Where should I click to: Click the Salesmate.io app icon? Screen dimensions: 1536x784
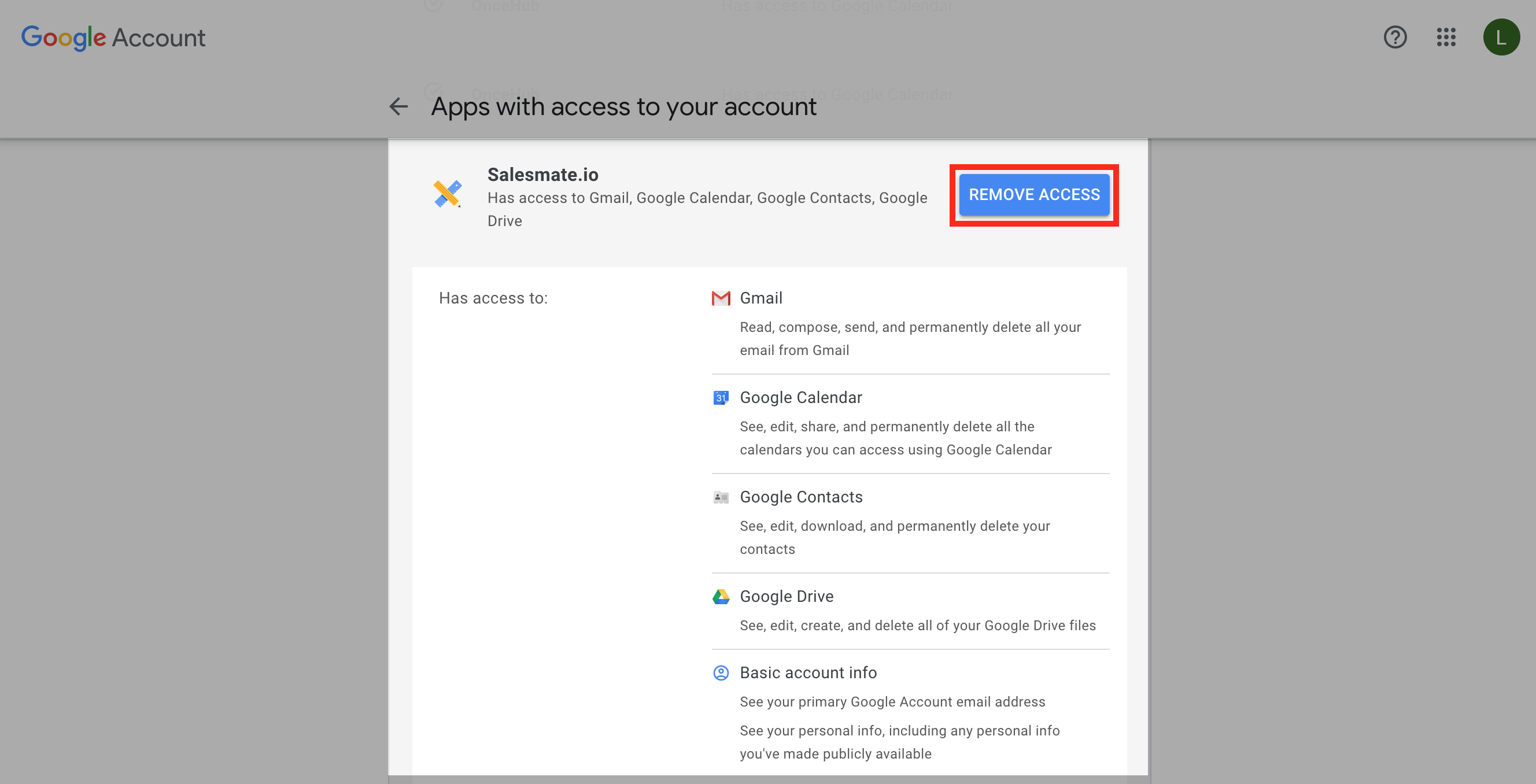coord(447,194)
